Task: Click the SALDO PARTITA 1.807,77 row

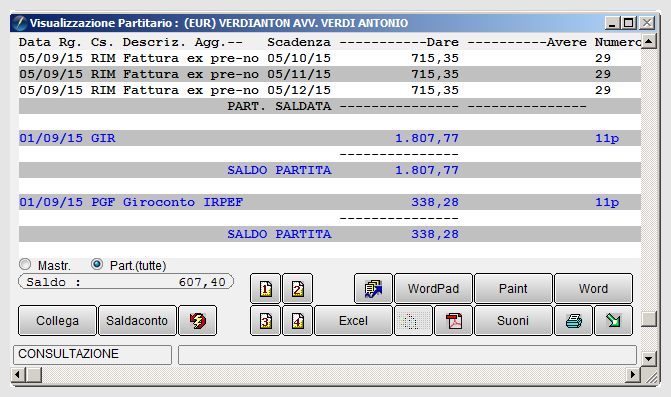Action: point(330,170)
